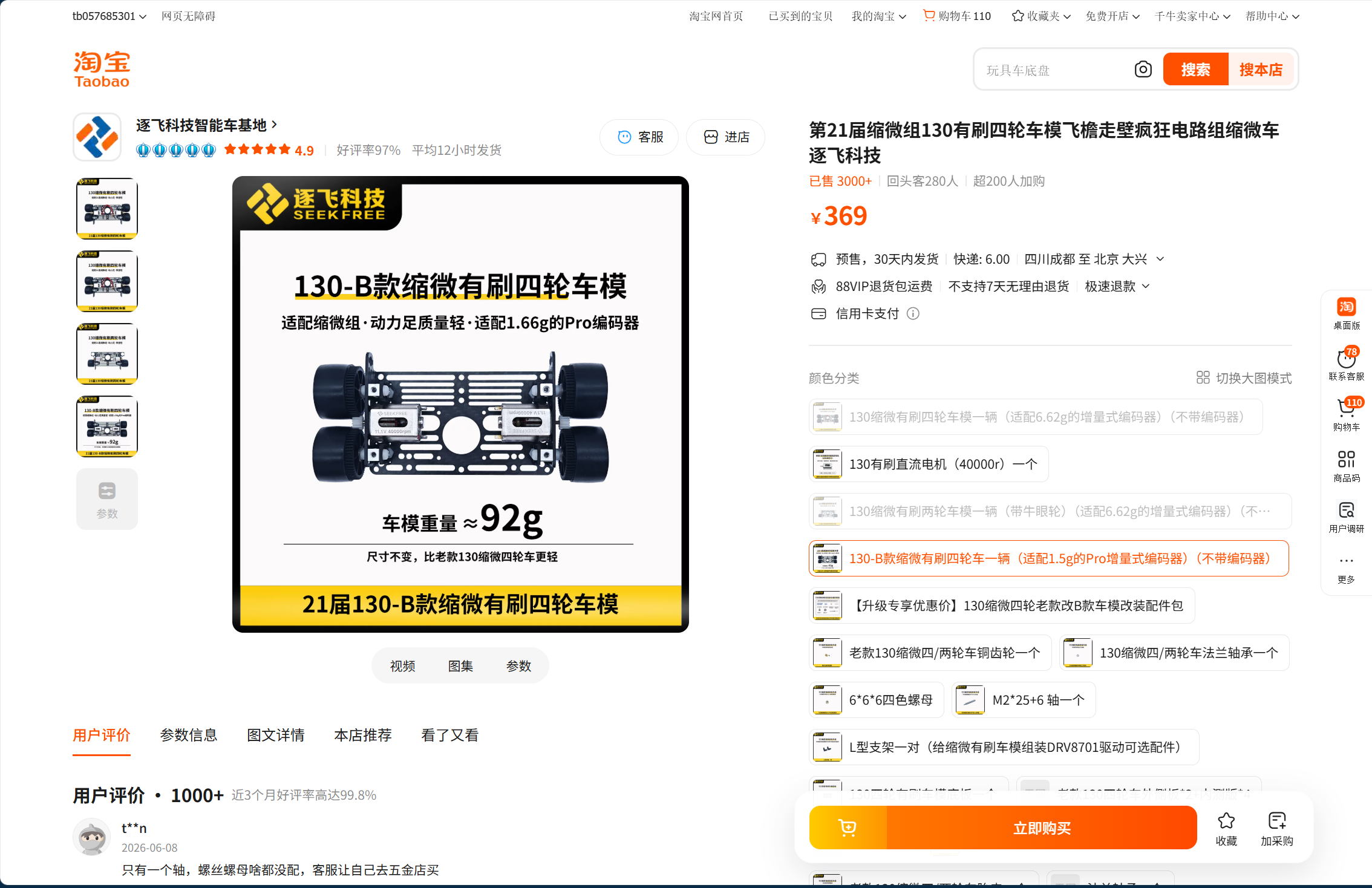Select third product thumbnail image

click(x=107, y=354)
